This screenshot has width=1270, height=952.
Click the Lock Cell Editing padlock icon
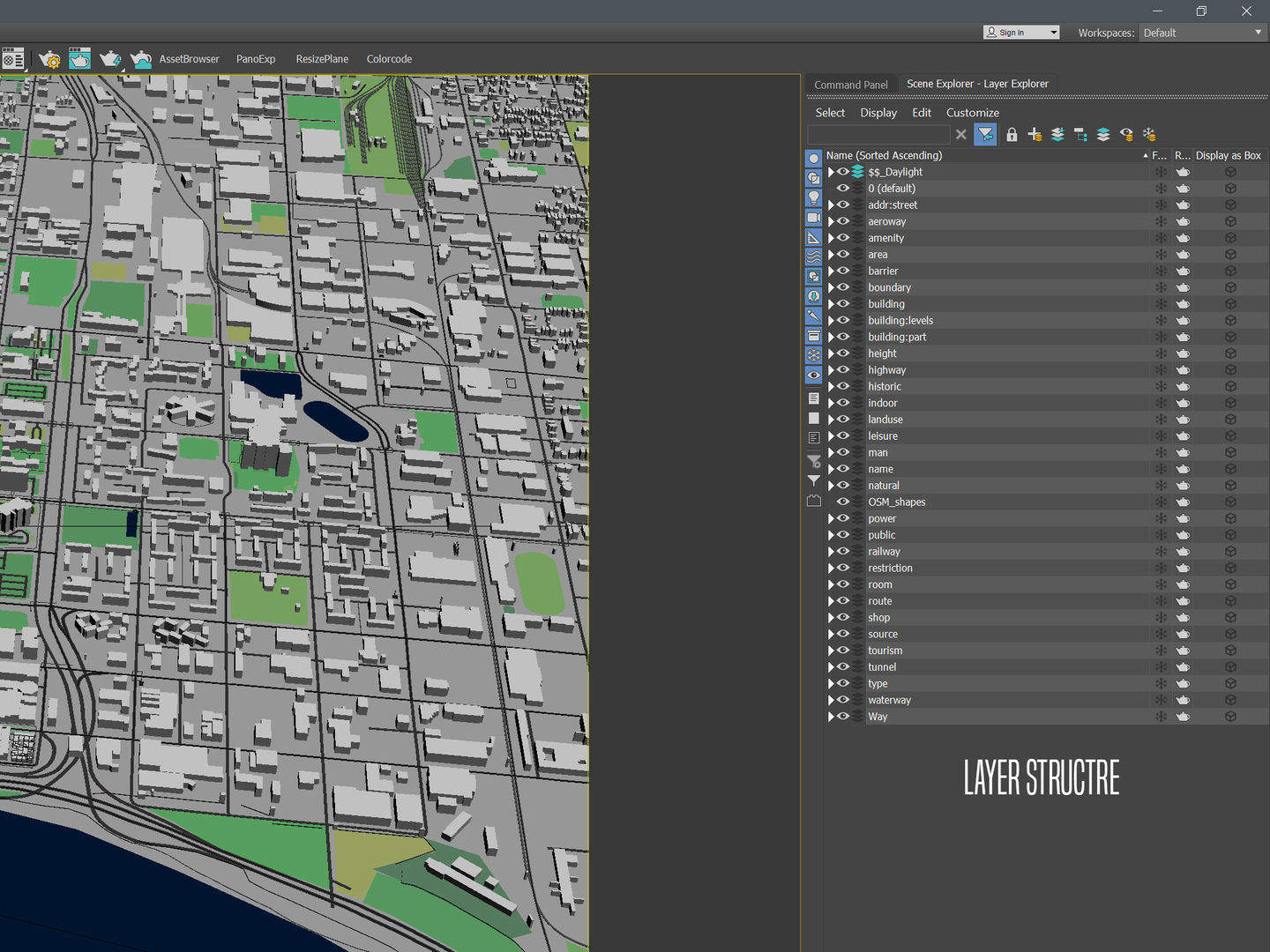[1012, 135]
